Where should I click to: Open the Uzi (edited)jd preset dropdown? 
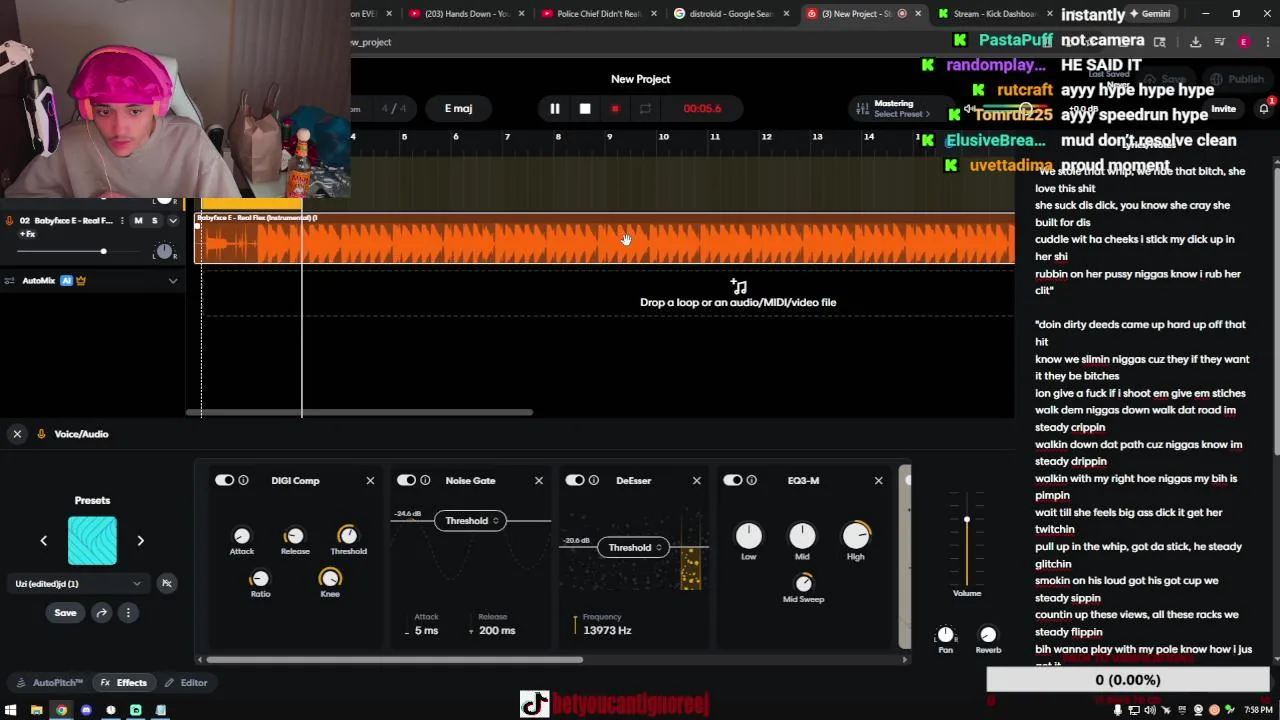coord(78,584)
